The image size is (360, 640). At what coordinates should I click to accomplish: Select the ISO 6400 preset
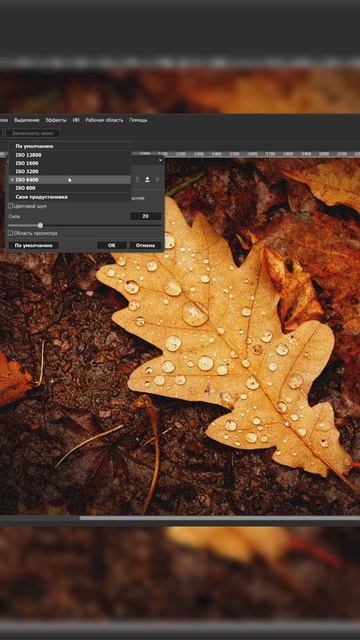coord(69,180)
